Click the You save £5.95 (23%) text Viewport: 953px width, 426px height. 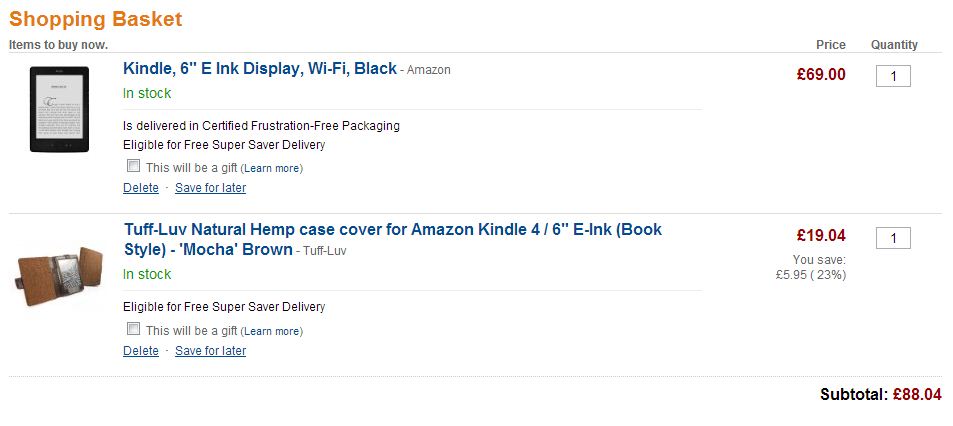[811, 267]
